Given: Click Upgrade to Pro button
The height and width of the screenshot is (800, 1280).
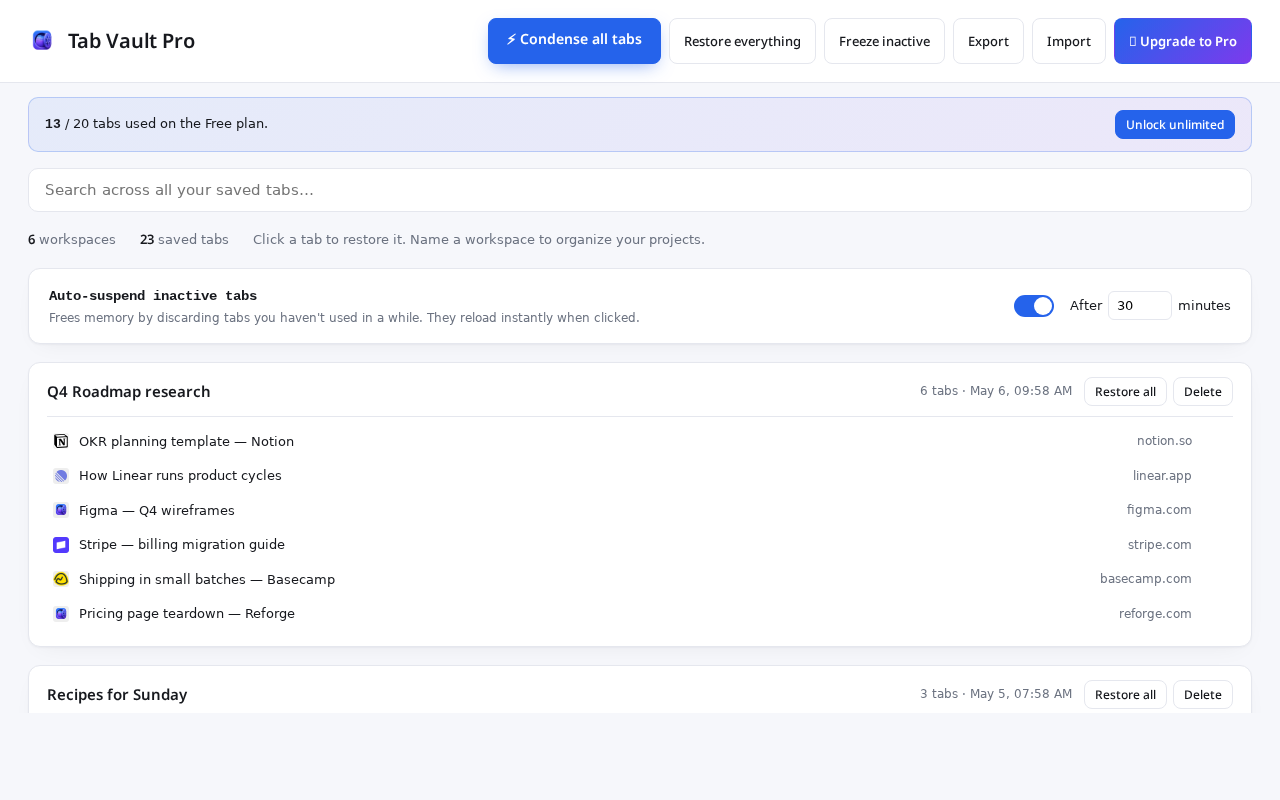Looking at the screenshot, I should pos(1183,41).
